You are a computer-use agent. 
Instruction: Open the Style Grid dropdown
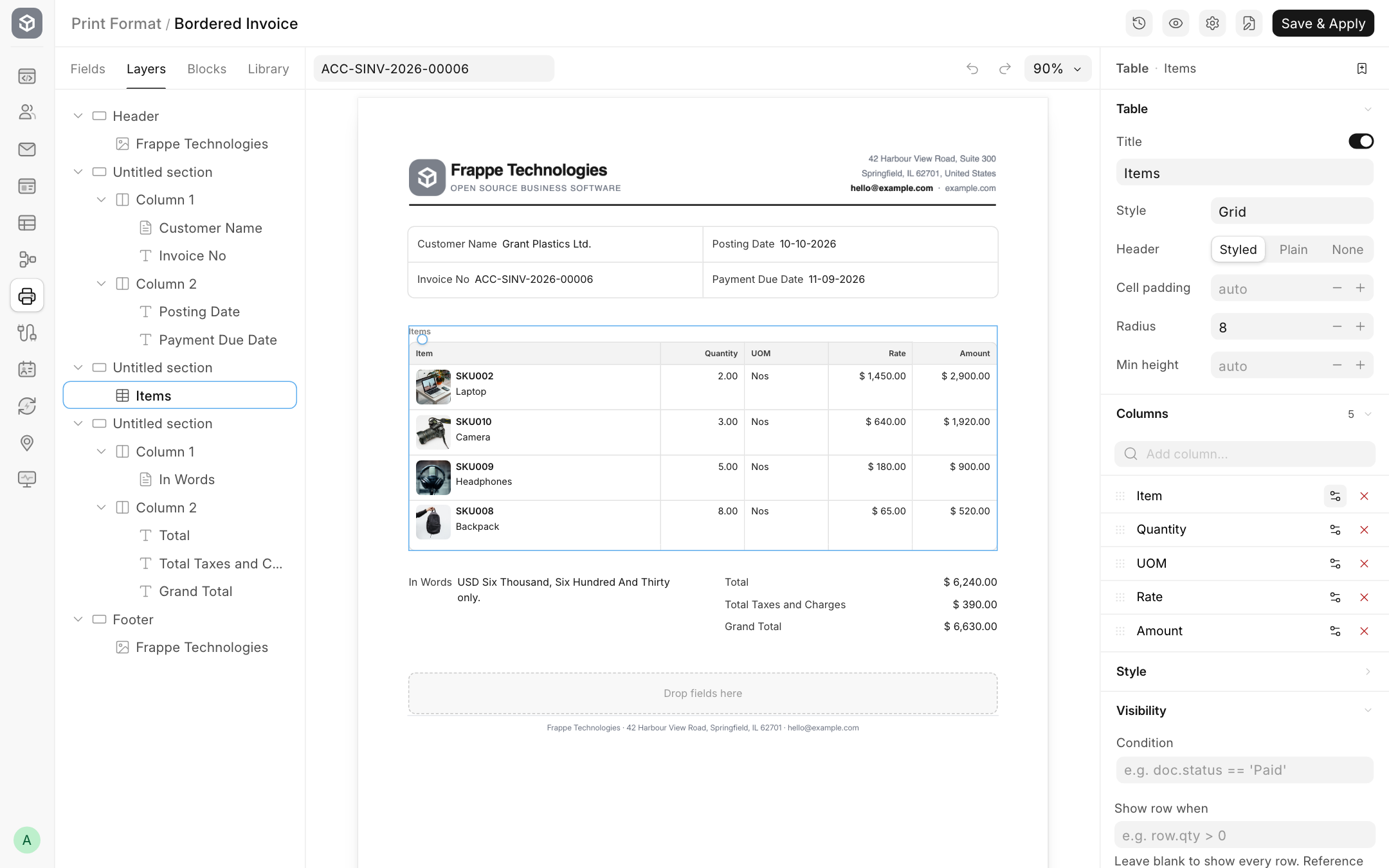pyautogui.click(x=1292, y=212)
